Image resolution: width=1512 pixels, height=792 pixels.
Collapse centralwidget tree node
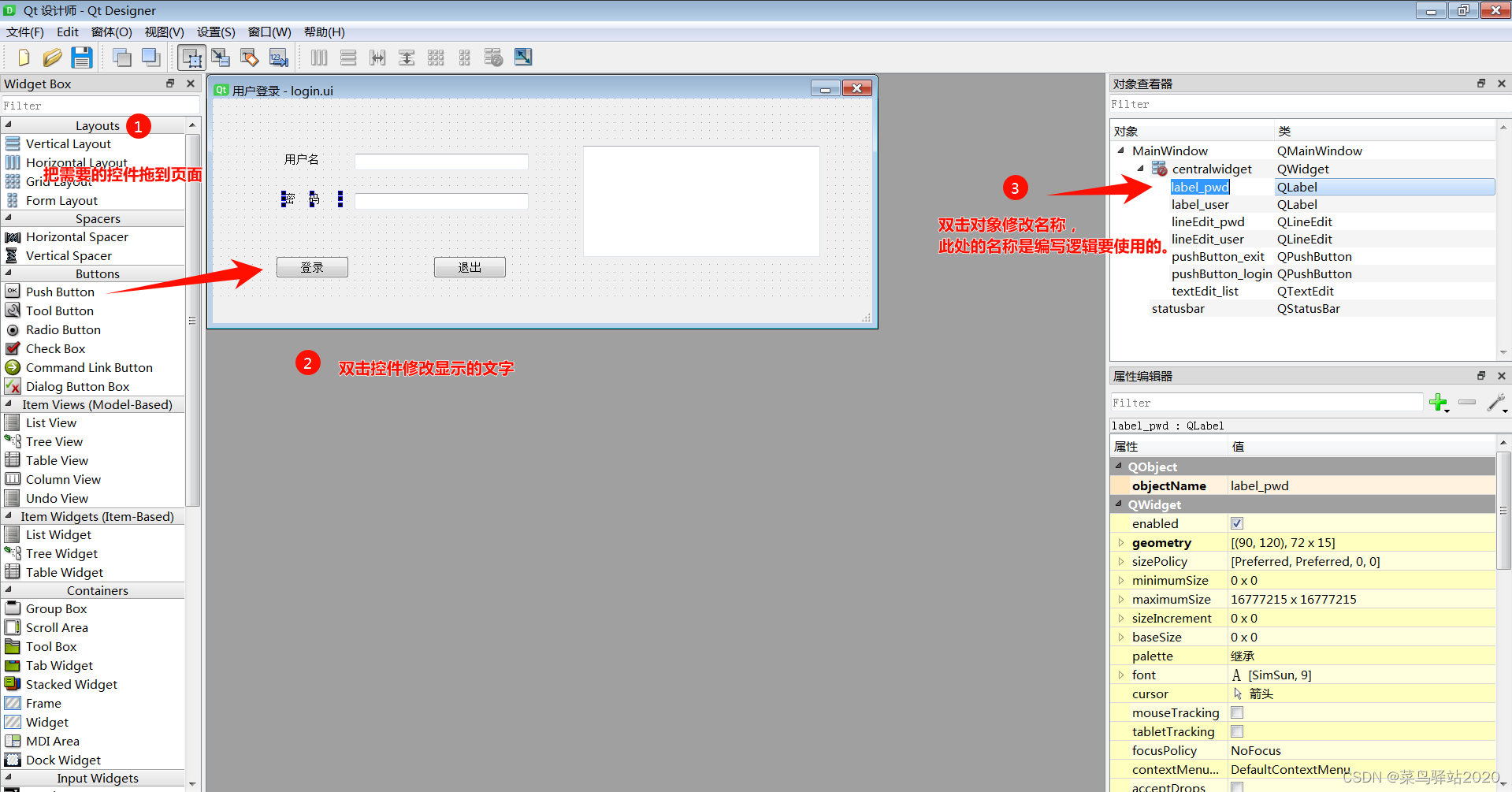(1140, 169)
